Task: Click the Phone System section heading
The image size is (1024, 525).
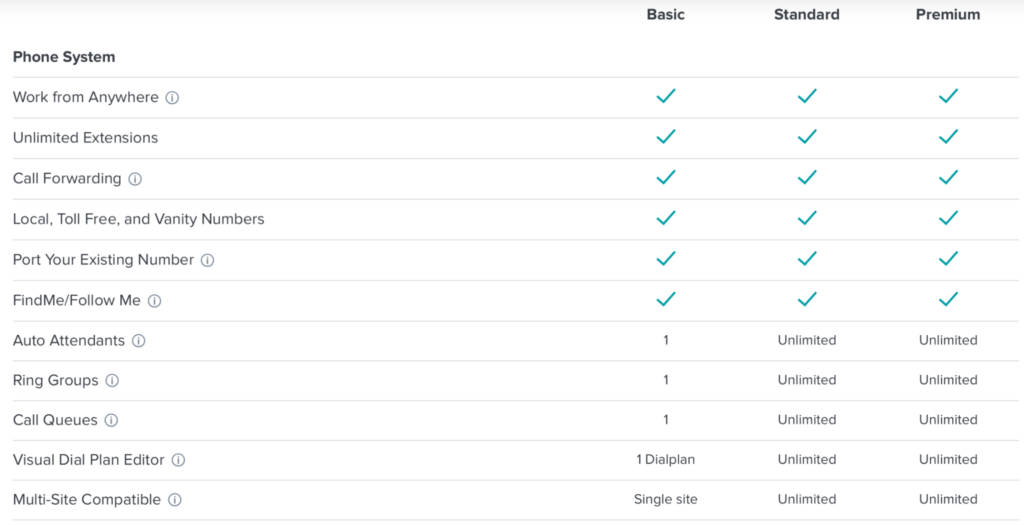Action: (x=64, y=57)
